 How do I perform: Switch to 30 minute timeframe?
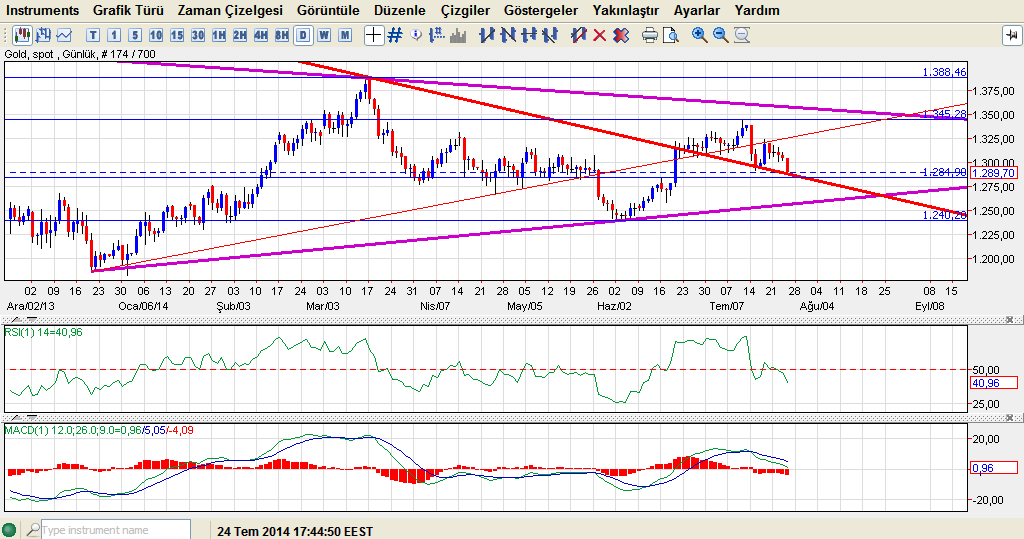click(198, 35)
